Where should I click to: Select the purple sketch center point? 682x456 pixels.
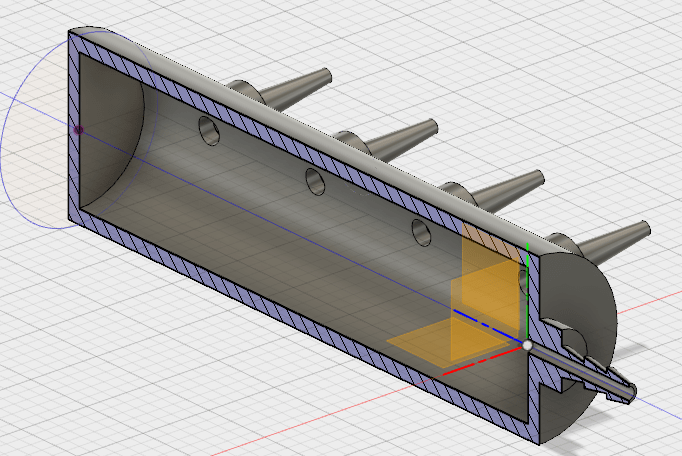point(79,130)
